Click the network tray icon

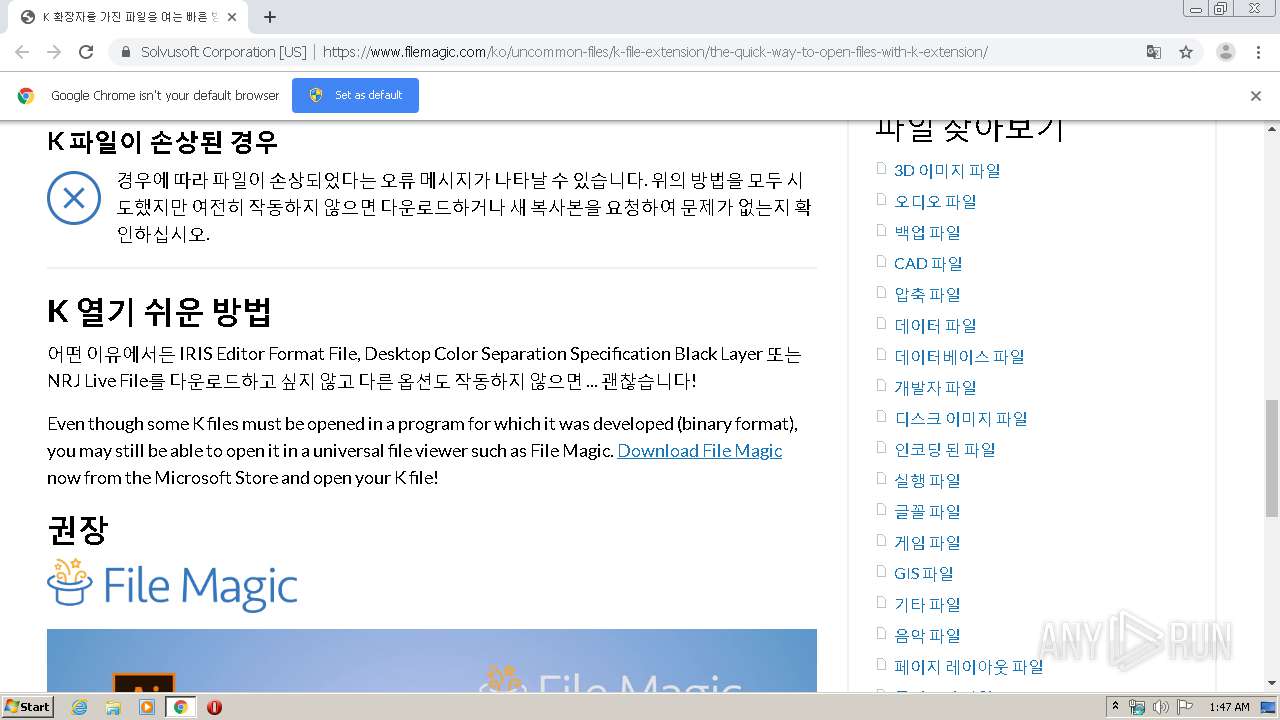point(1137,707)
